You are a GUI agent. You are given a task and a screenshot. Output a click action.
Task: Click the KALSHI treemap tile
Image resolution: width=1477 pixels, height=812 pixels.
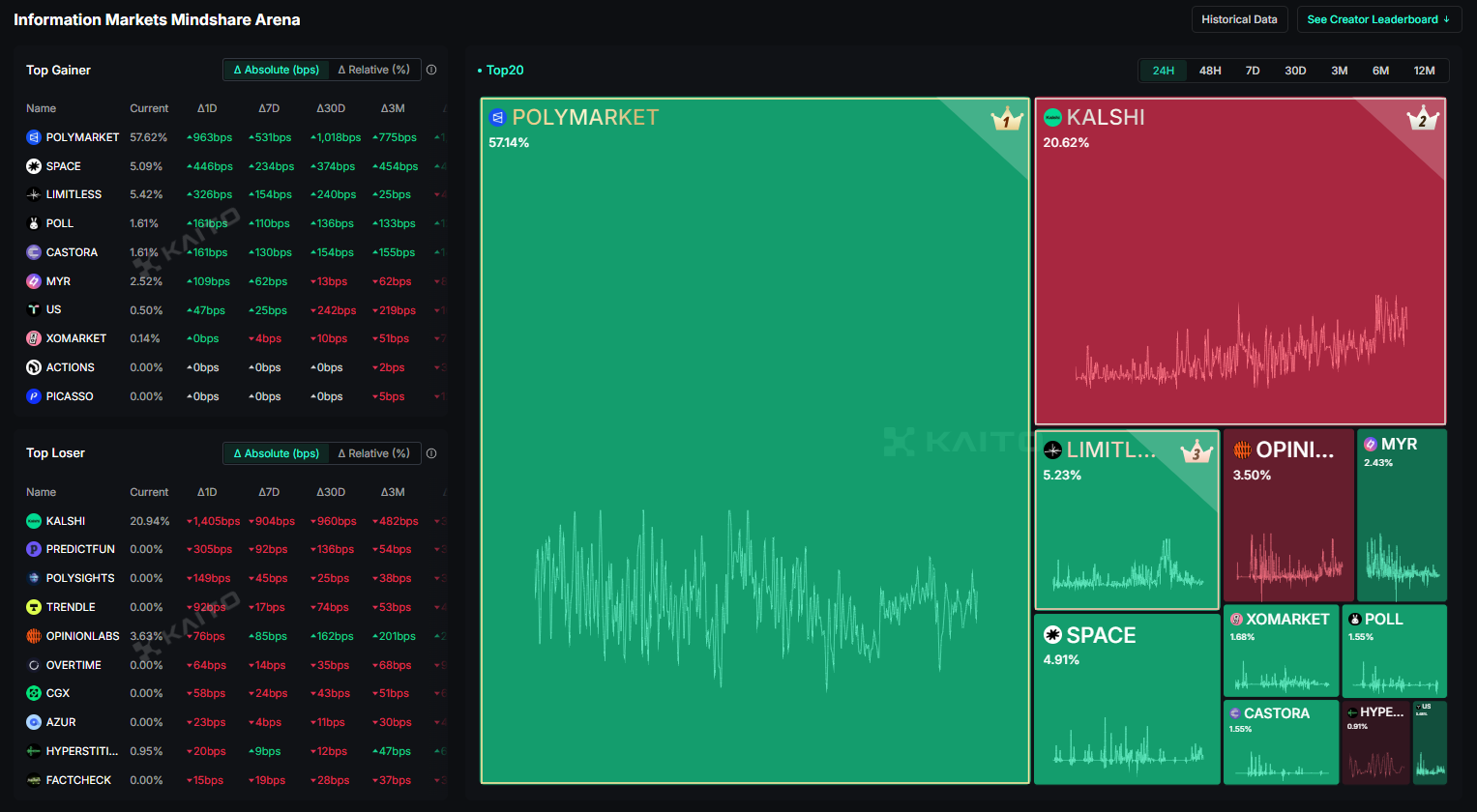(1239, 261)
